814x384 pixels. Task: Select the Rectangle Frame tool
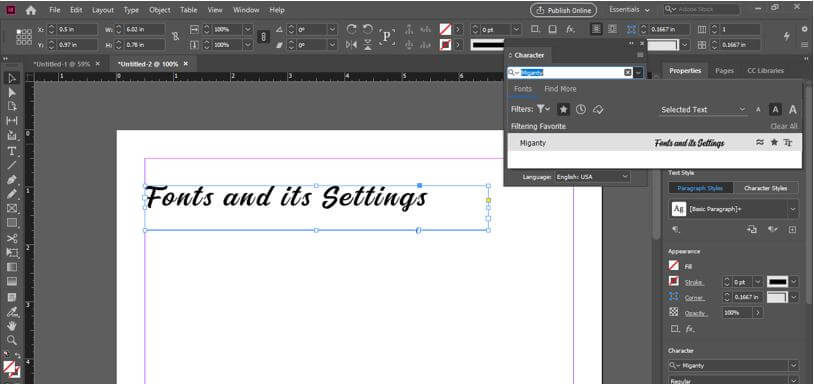[12, 209]
